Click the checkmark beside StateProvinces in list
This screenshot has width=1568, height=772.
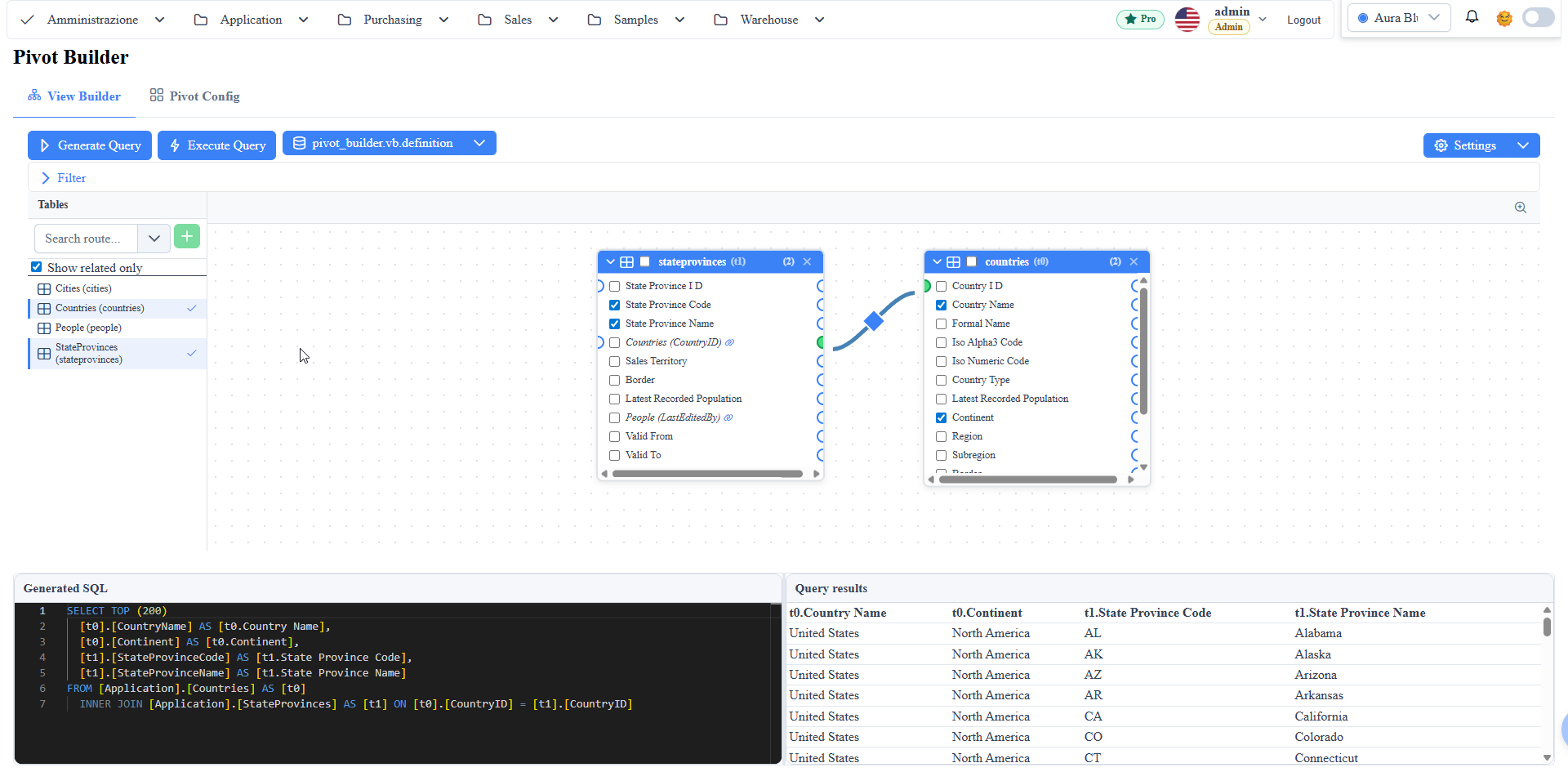[192, 353]
